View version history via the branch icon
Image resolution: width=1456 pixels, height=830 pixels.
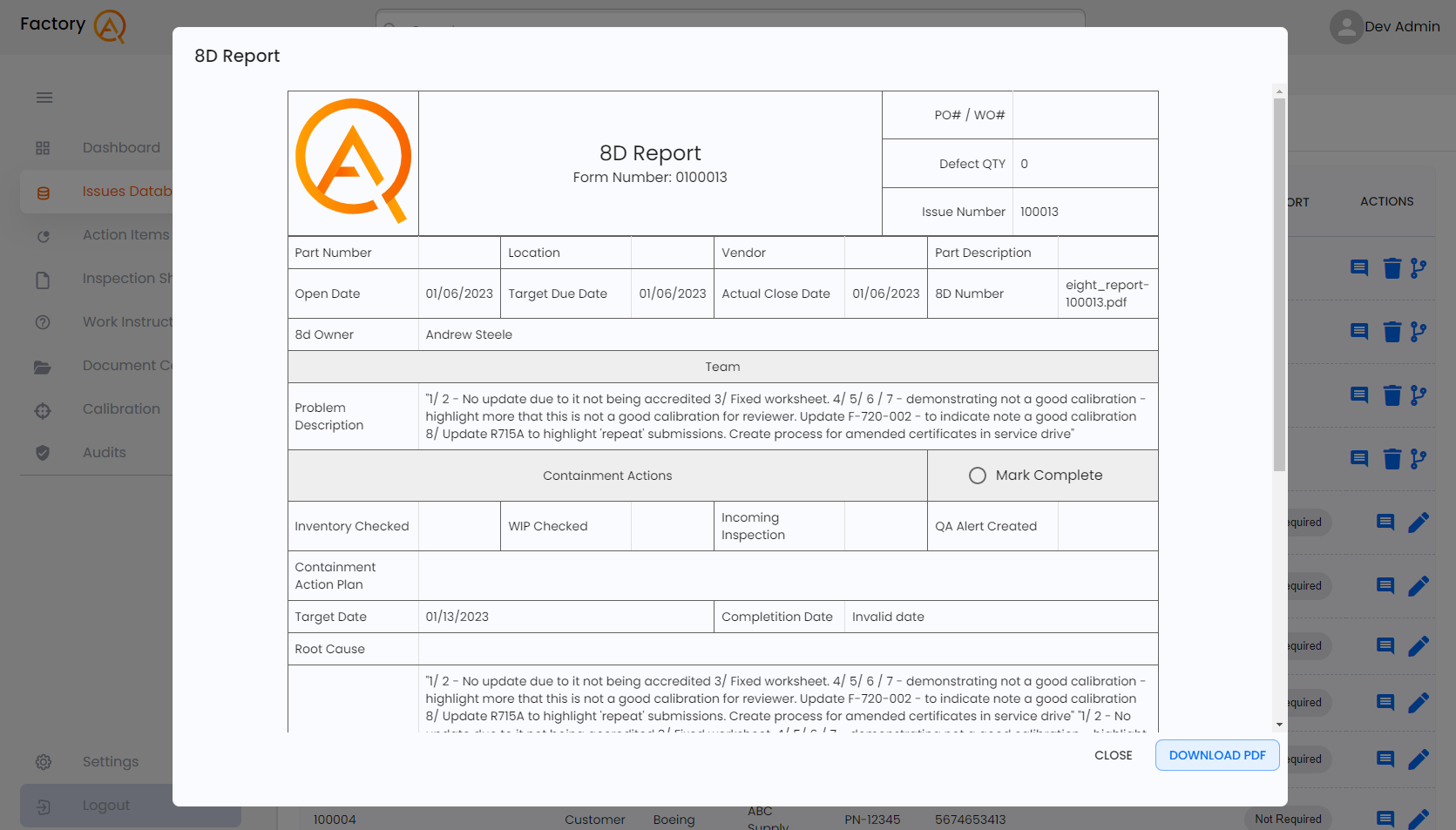(1419, 268)
